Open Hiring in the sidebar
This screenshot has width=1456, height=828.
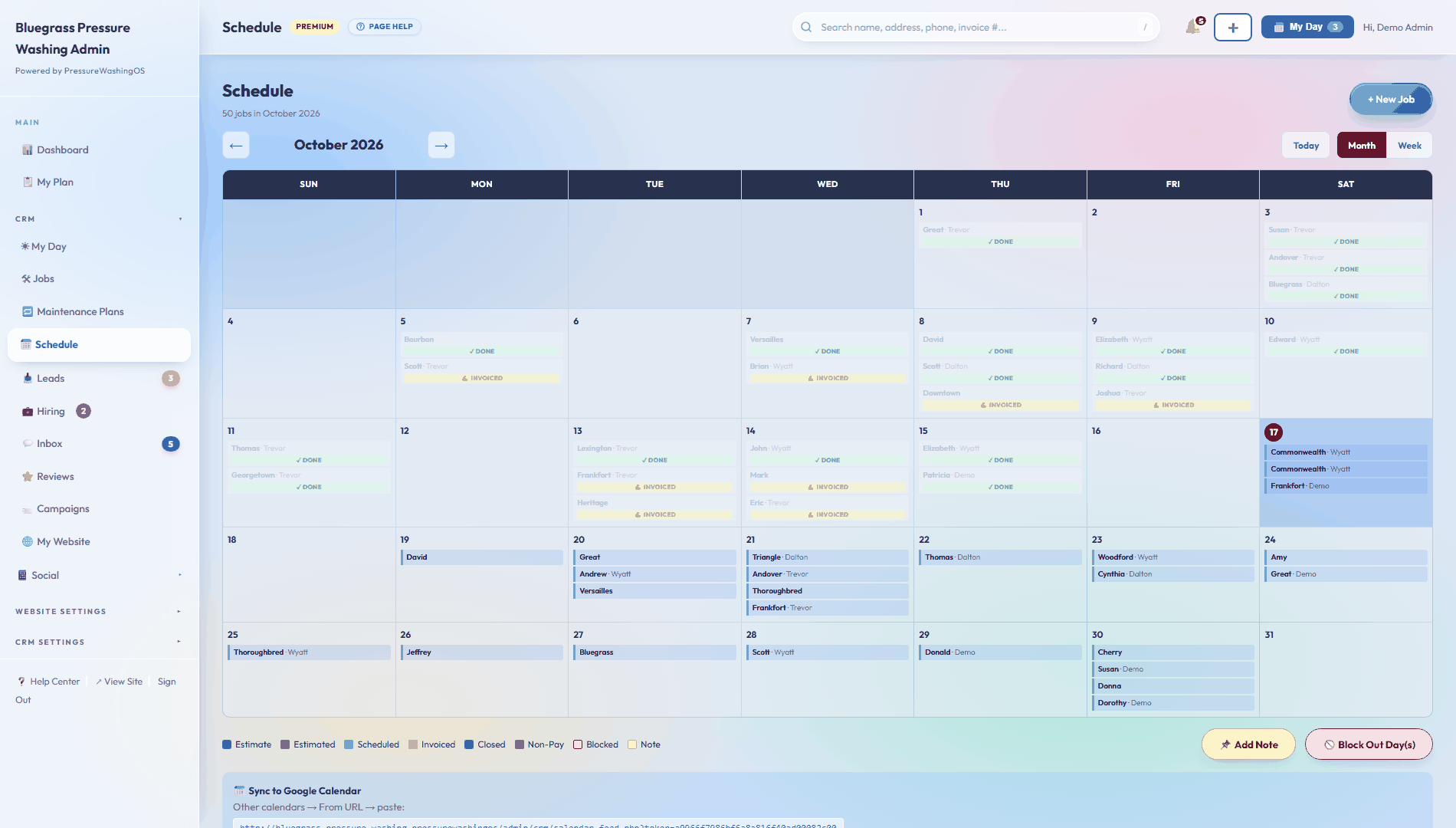tap(99, 411)
